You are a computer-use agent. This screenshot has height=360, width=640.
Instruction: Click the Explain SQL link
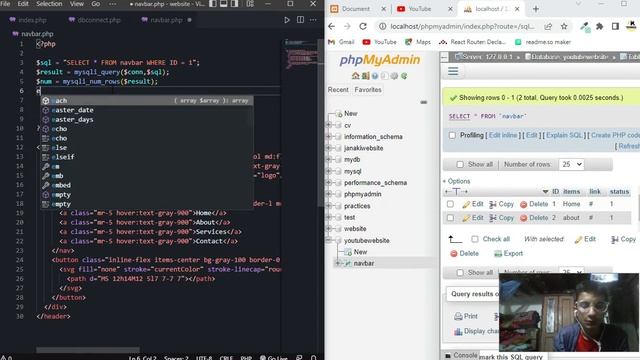[564, 136]
